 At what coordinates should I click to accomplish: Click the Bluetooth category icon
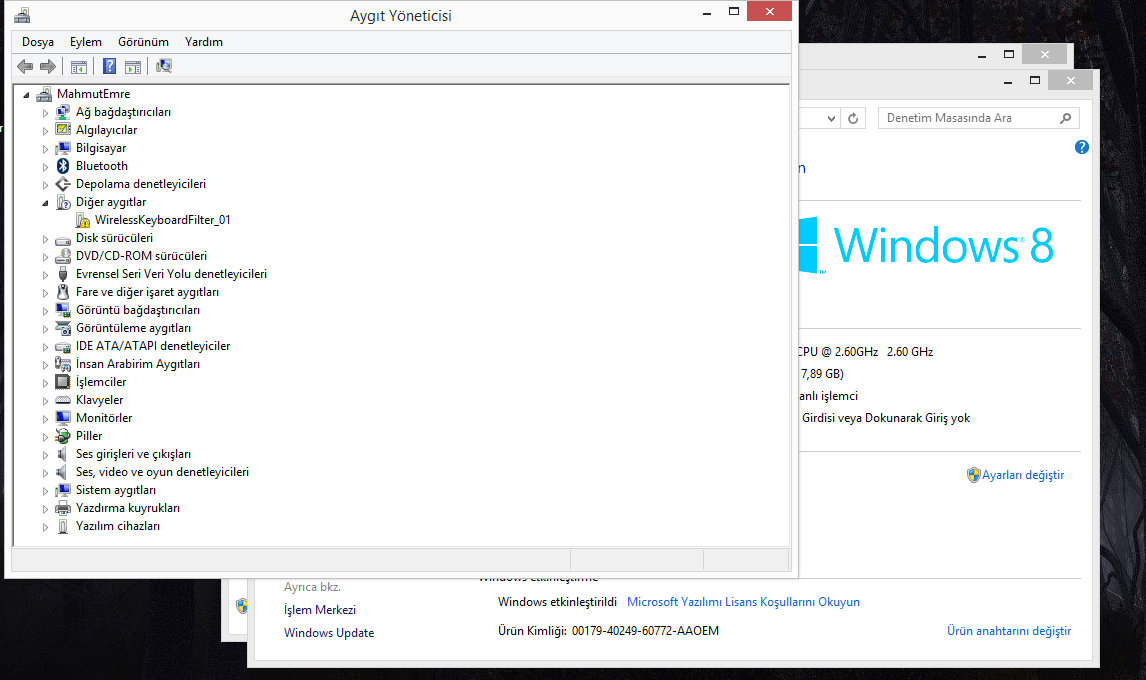pos(63,166)
